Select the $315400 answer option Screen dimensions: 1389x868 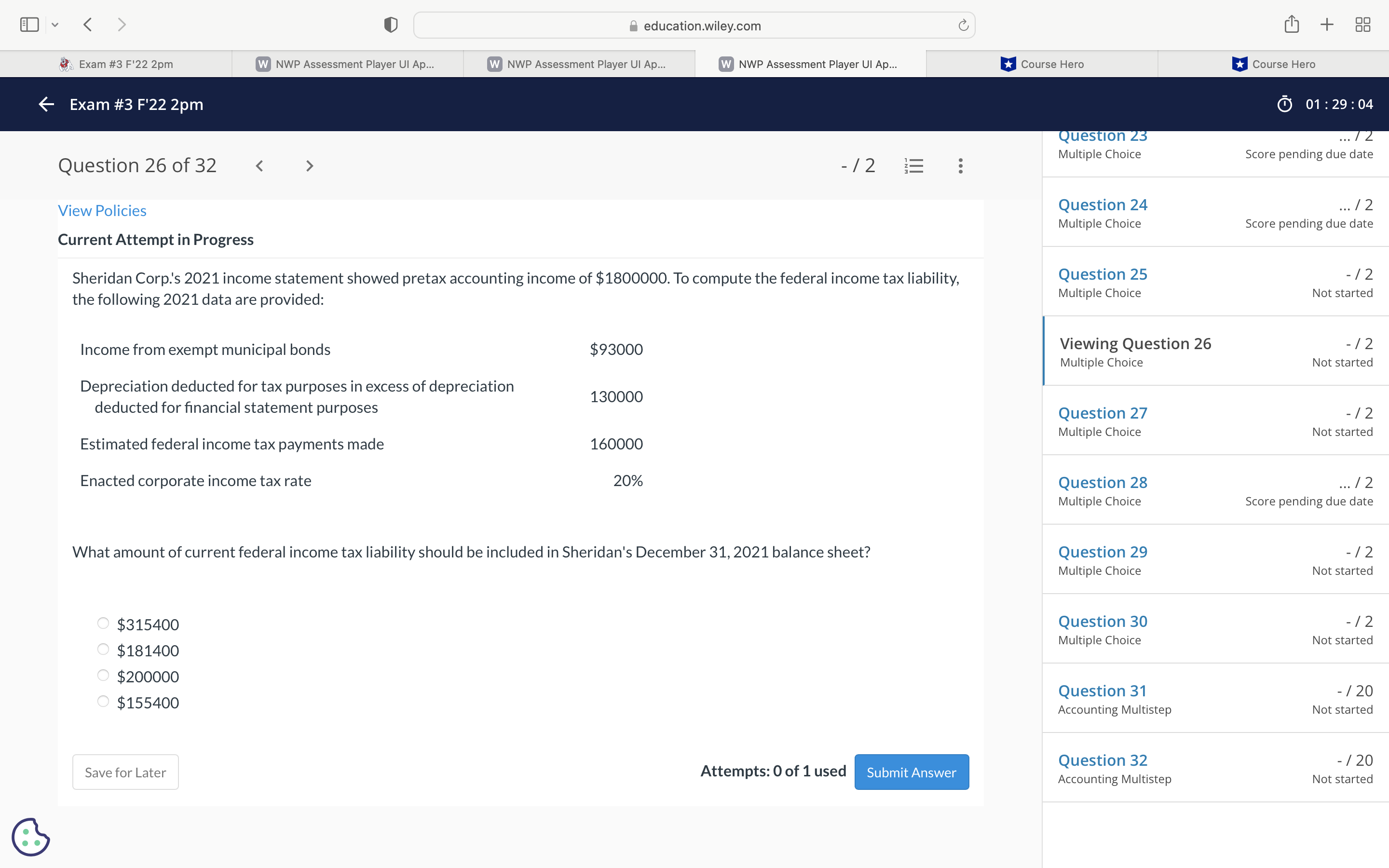(x=103, y=624)
